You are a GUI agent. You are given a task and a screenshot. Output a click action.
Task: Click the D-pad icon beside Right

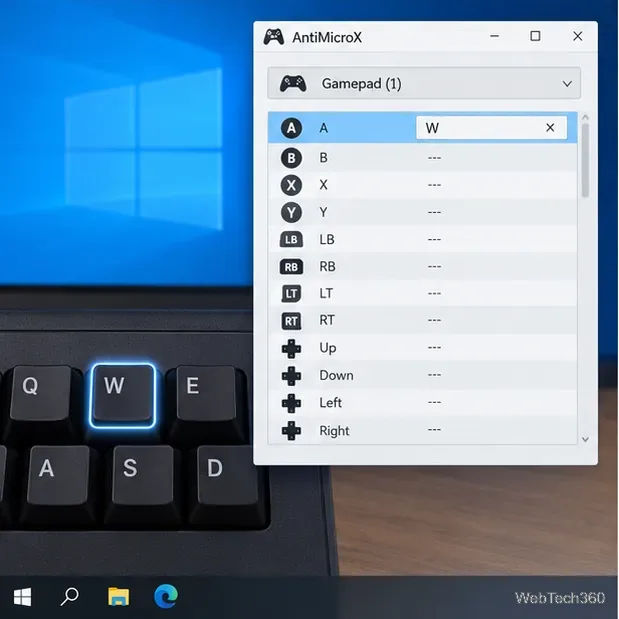coord(291,431)
